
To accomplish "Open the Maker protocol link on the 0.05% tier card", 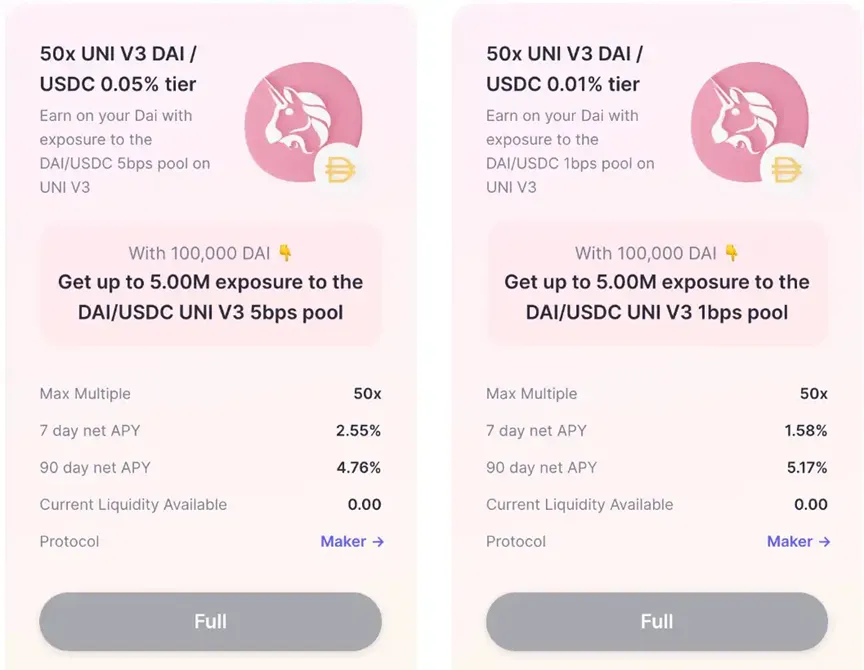I will click(352, 542).
